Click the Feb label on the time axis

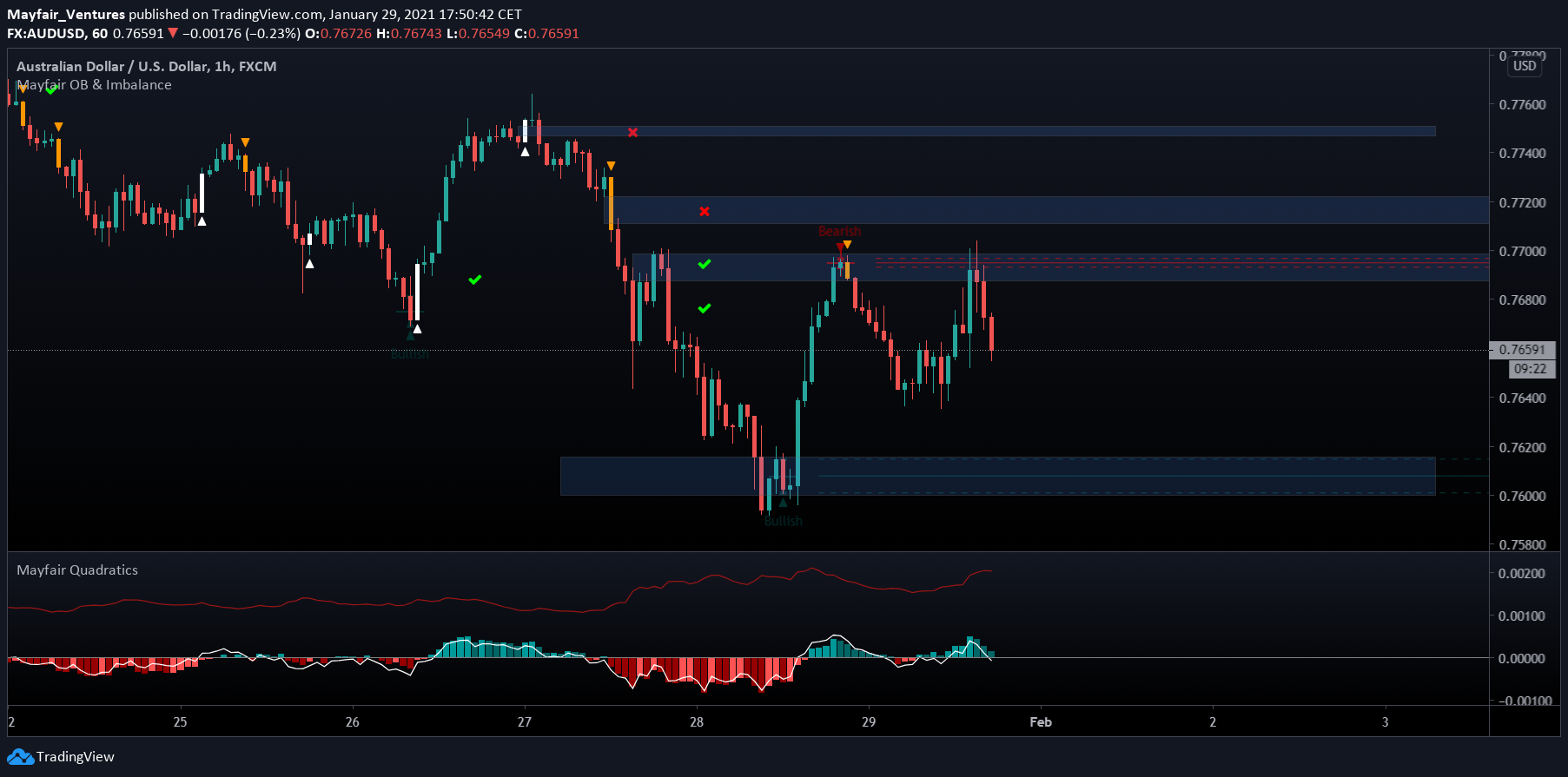coord(1041,722)
